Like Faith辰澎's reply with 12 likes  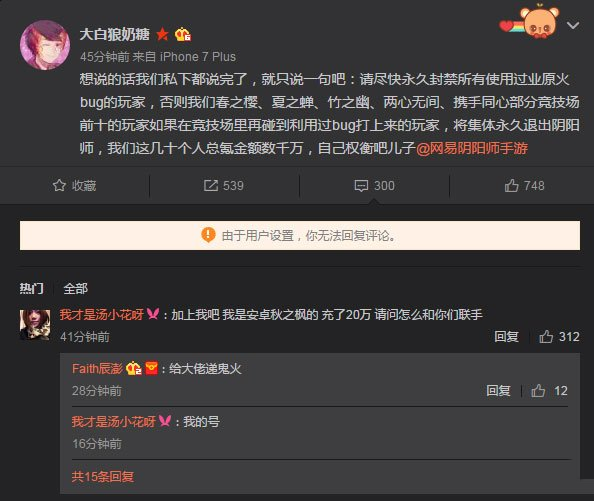[x=538, y=390]
